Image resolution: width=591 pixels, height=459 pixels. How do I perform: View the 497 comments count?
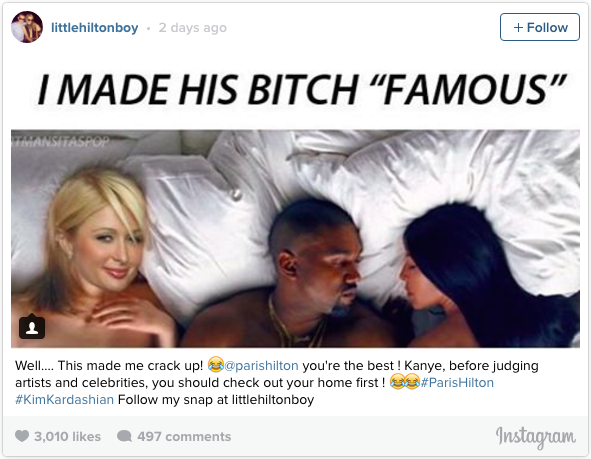[x=184, y=436]
